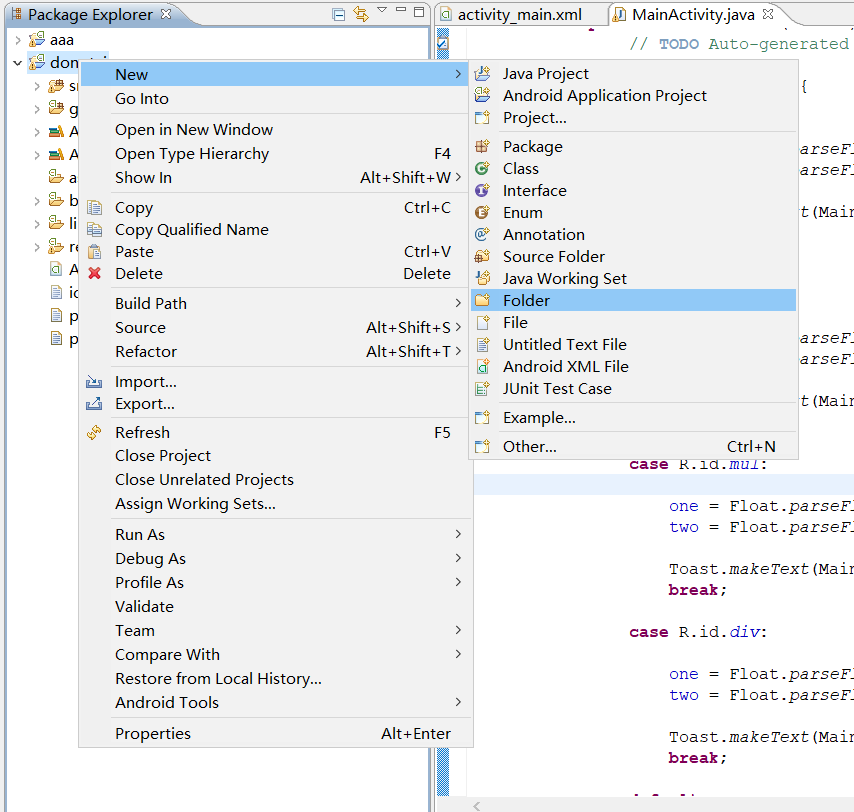This screenshot has height=812, width=854.
Task: Click the Enum icon in the New submenu
Action: pos(483,212)
